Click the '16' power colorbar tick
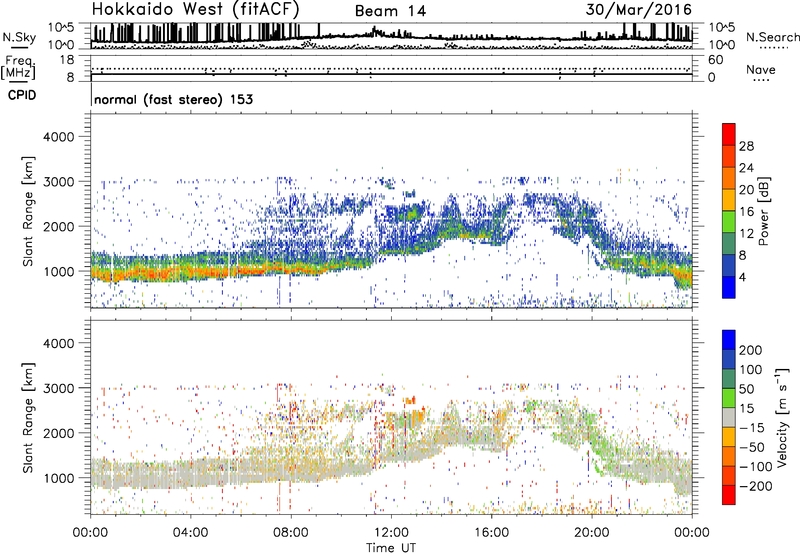The width and height of the screenshot is (800, 554). coord(746,212)
